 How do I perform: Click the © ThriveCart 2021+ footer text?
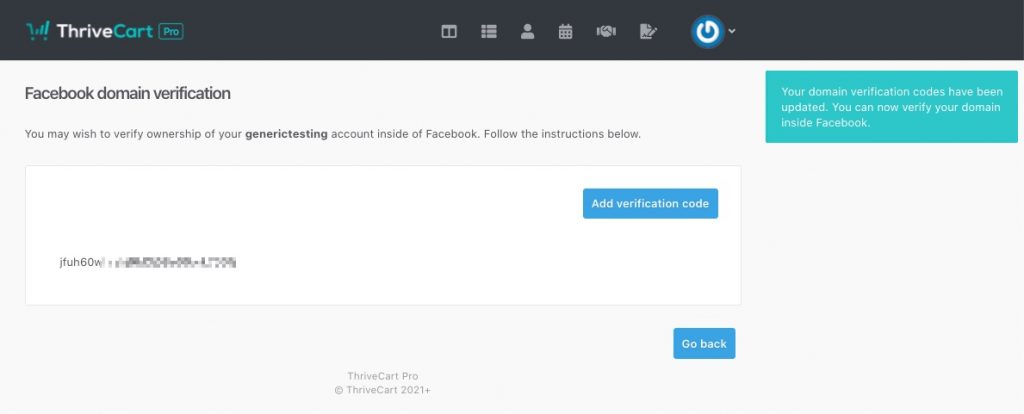383,390
